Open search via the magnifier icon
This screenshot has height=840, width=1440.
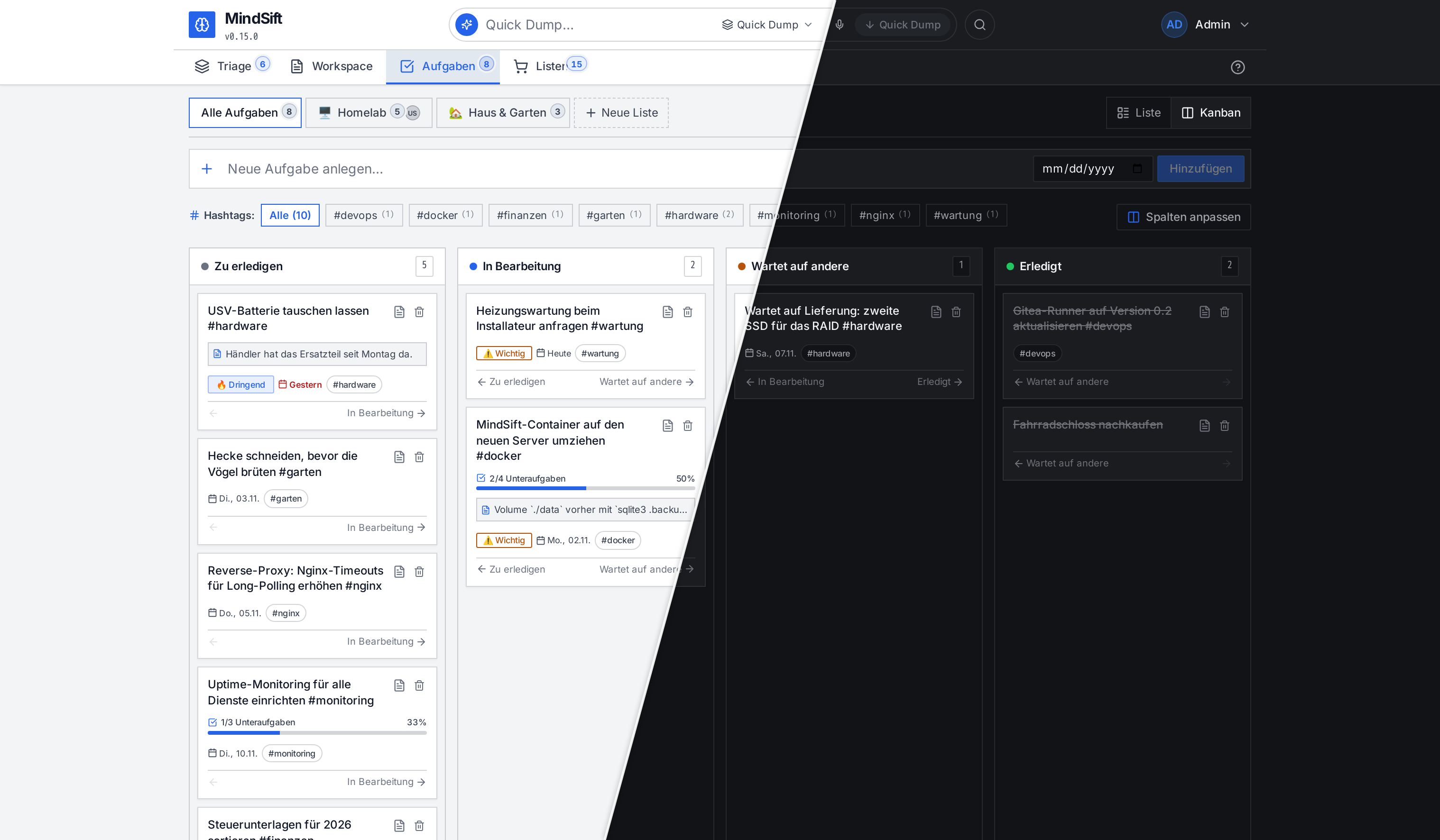pyautogui.click(x=979, y=25)
